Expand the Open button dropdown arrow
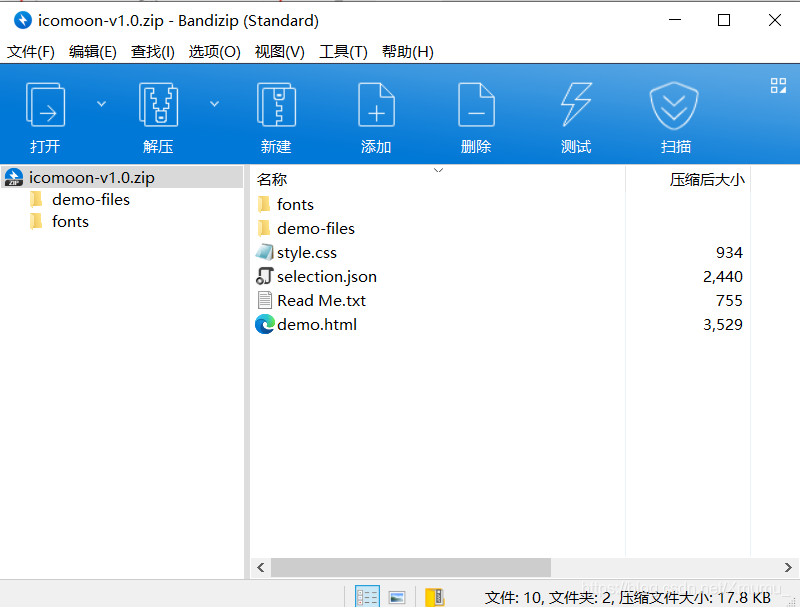 click(x=102, y=104)
